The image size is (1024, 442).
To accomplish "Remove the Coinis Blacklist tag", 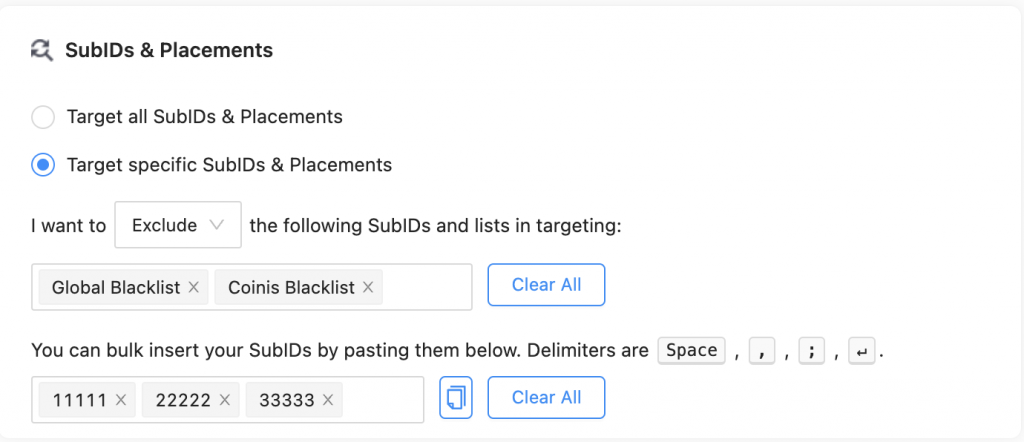I will [368, 288].
